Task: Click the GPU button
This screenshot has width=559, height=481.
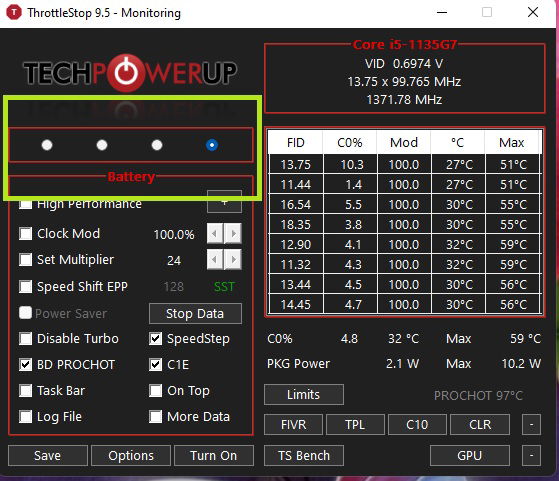Action: click(470, 455)
